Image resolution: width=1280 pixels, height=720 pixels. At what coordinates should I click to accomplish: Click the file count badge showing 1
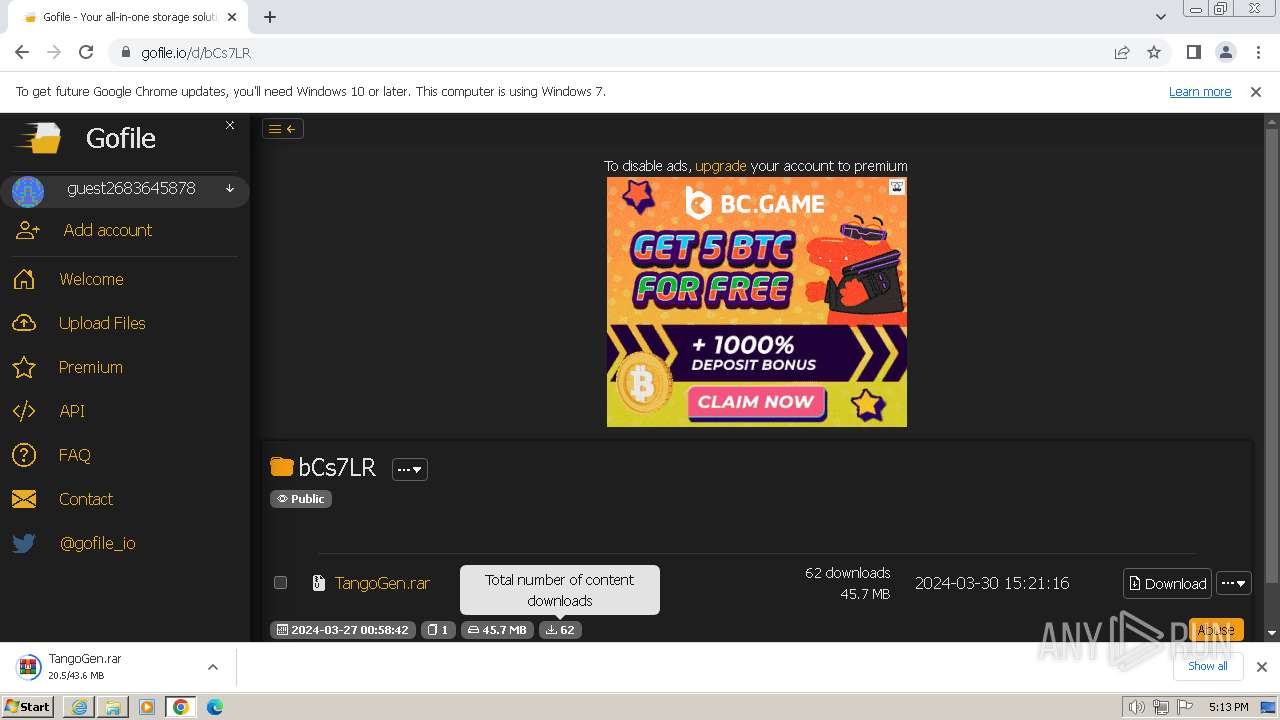(x=438, y=630)
